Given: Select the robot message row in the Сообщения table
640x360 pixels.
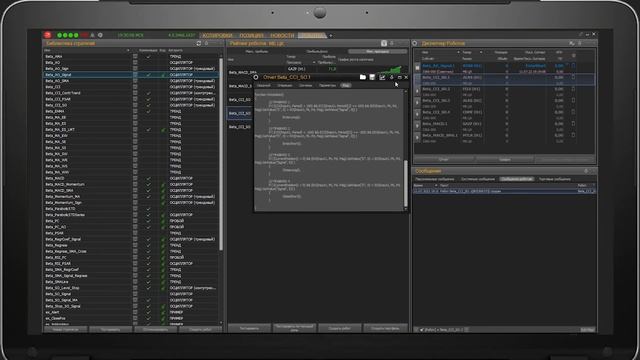Looking at the screenshot, I should pos(504,191).
